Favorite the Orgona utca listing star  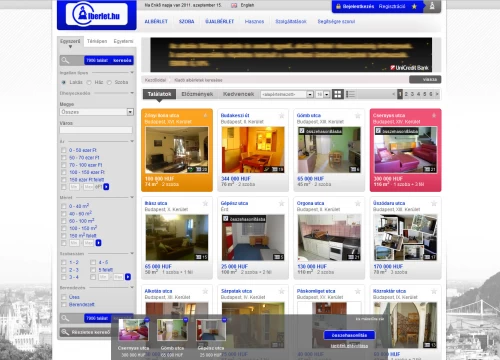(x=358, y=203)
